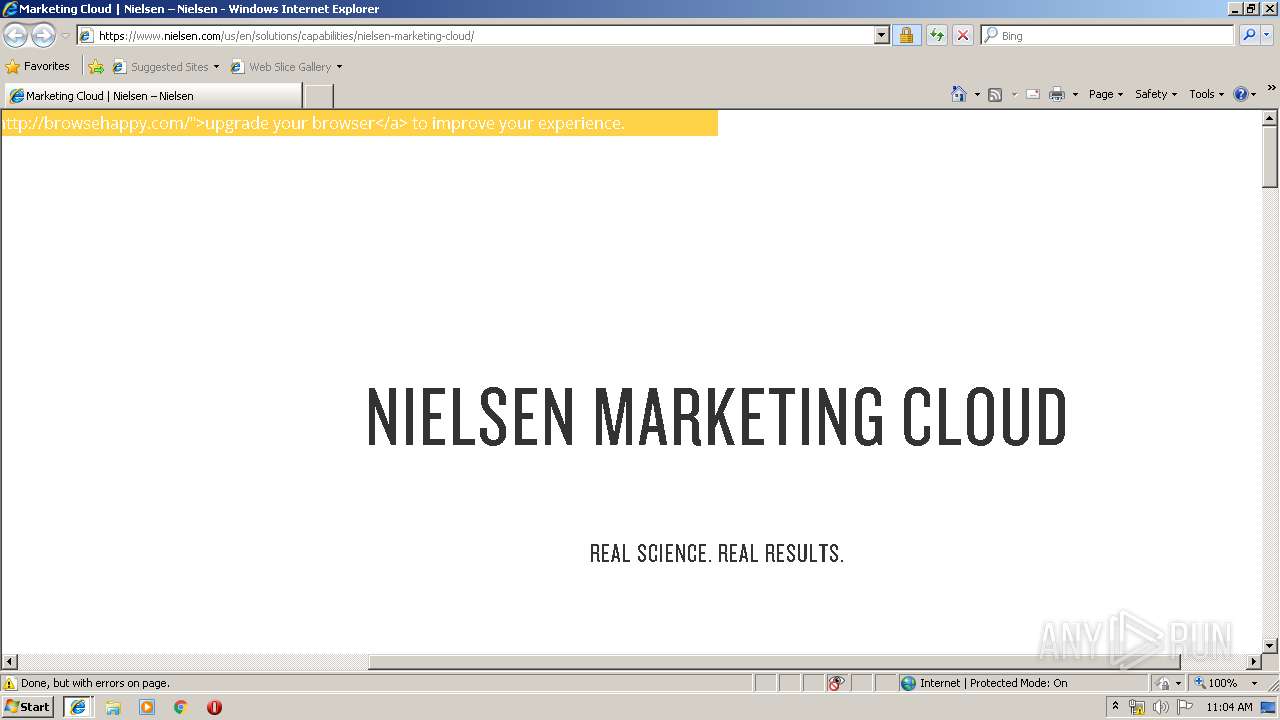Click the Print icon in command bar
1280x720 pixels.
[1057, 94]
